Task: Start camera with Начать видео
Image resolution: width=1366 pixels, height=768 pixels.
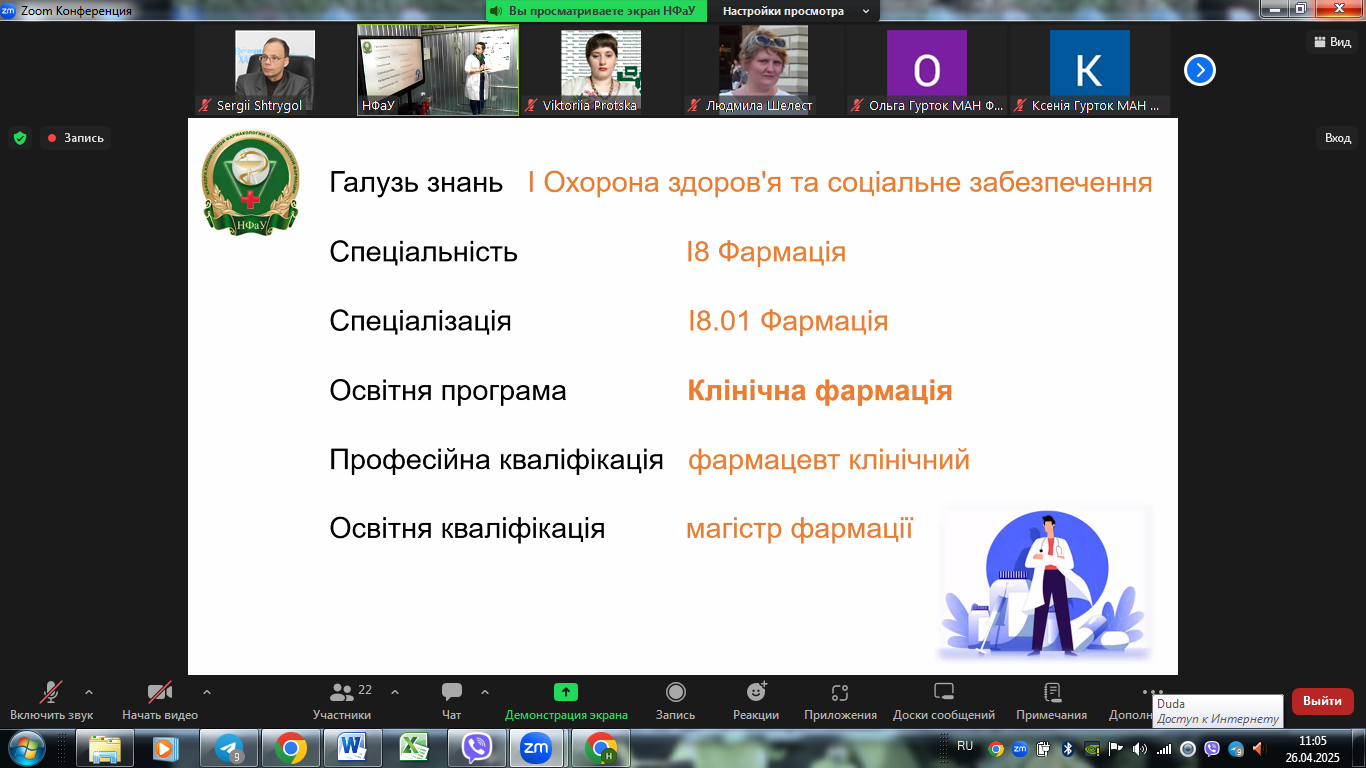Action: point(160,701)
